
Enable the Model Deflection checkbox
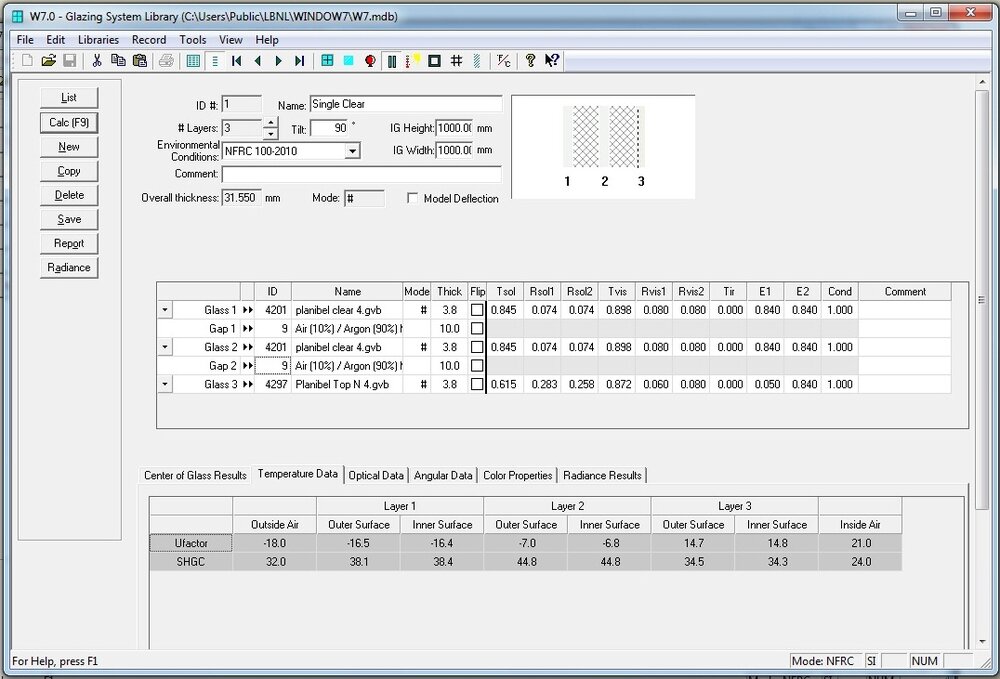click(x=413, y=199)
